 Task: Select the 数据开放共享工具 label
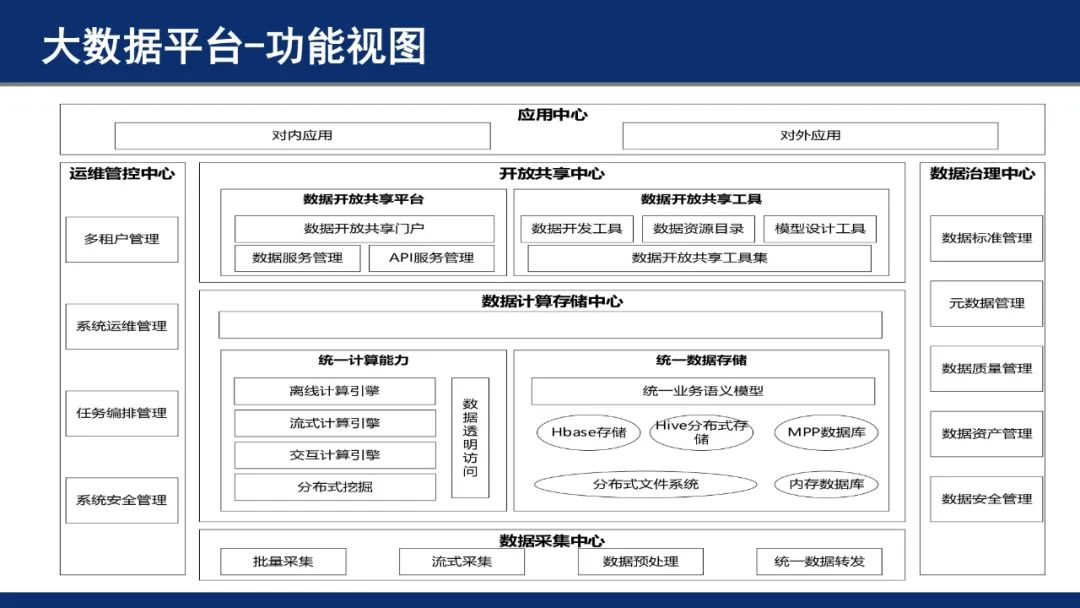[701, 199]
